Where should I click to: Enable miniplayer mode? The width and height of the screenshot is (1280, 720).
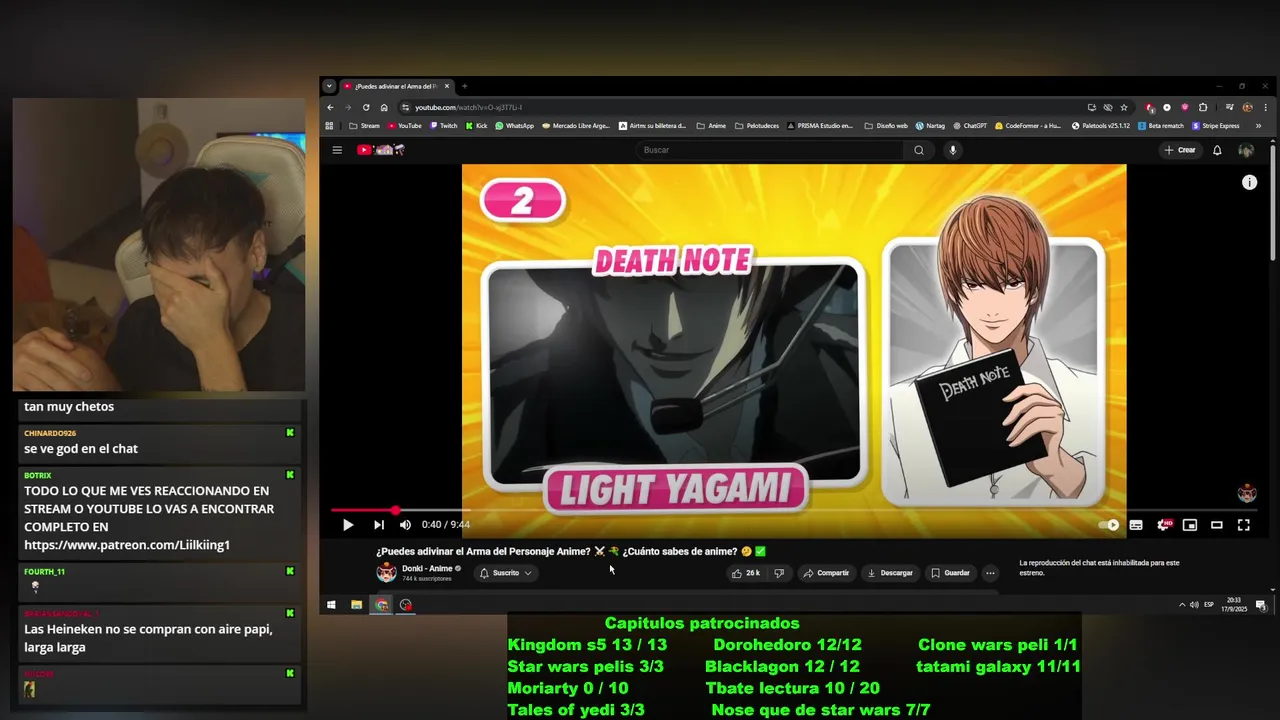pyautogui.click(x=1190, y=525)
